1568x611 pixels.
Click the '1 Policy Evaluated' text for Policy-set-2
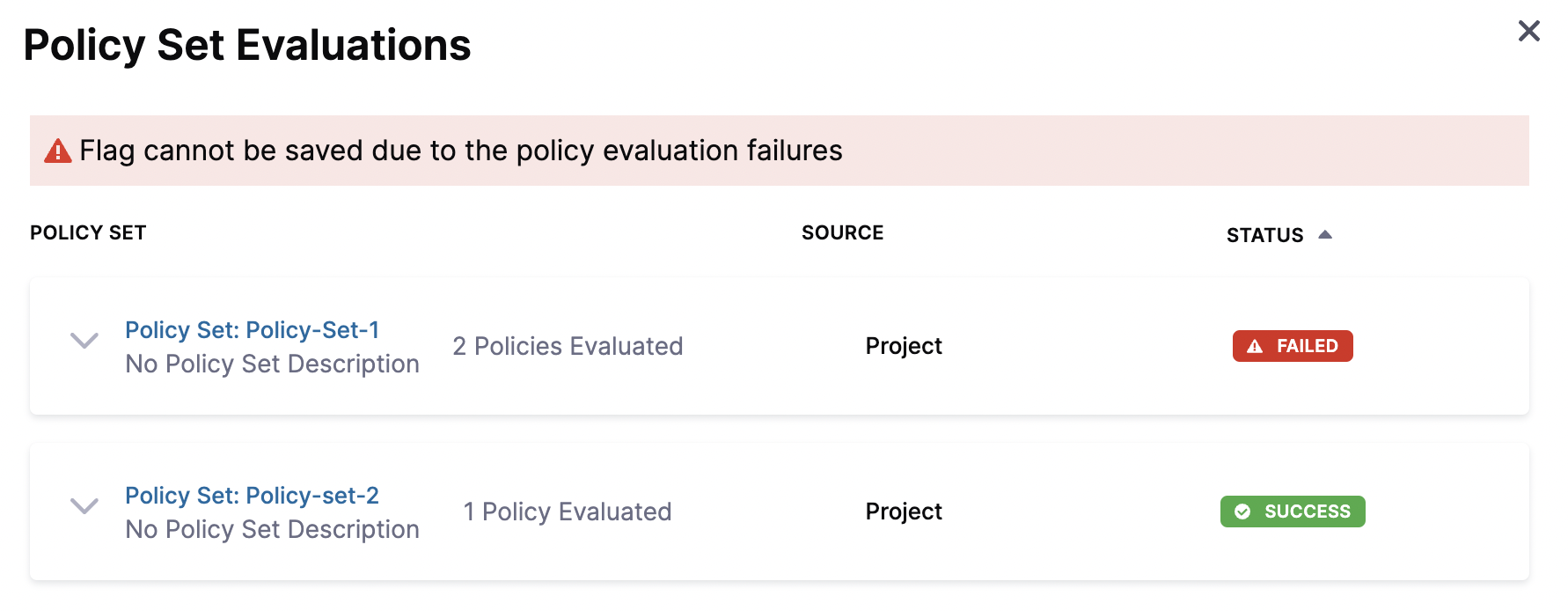pyautogui.click(x=568, y=512)
